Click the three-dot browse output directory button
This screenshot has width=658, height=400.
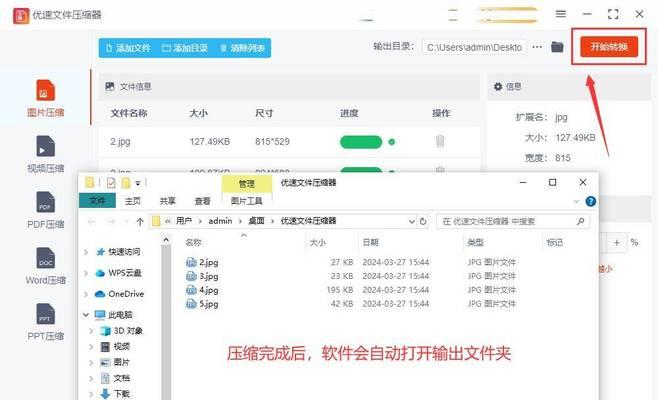tap(537, 47)
